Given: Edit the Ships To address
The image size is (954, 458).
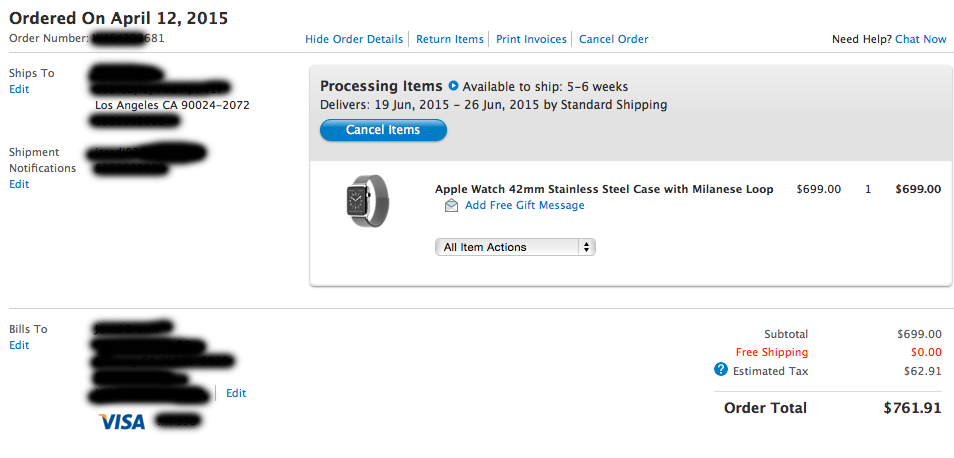Looking at the screenshot, I should (19, 89).
